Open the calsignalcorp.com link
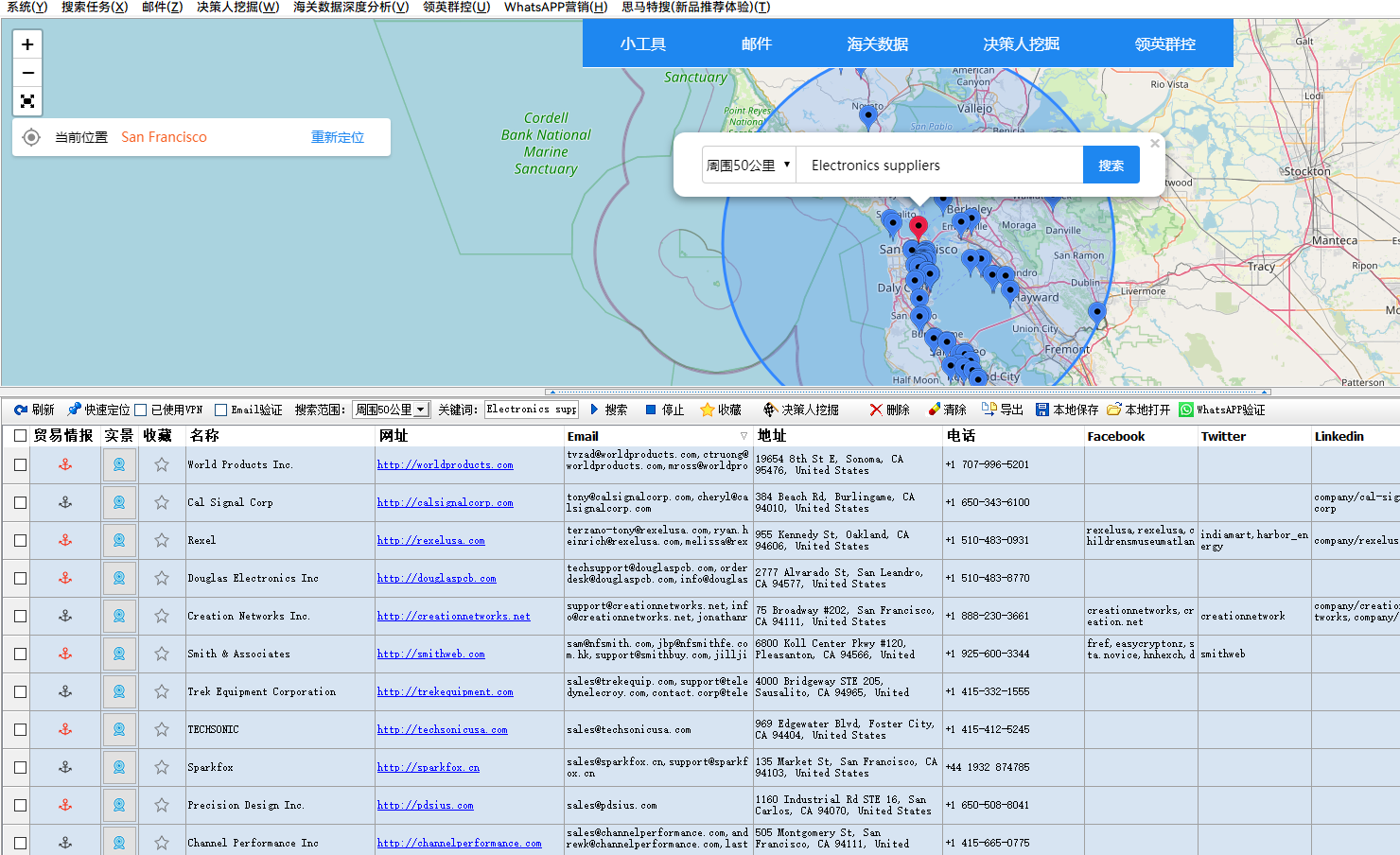Screen dimensions: 1400x855 point(446,502)
